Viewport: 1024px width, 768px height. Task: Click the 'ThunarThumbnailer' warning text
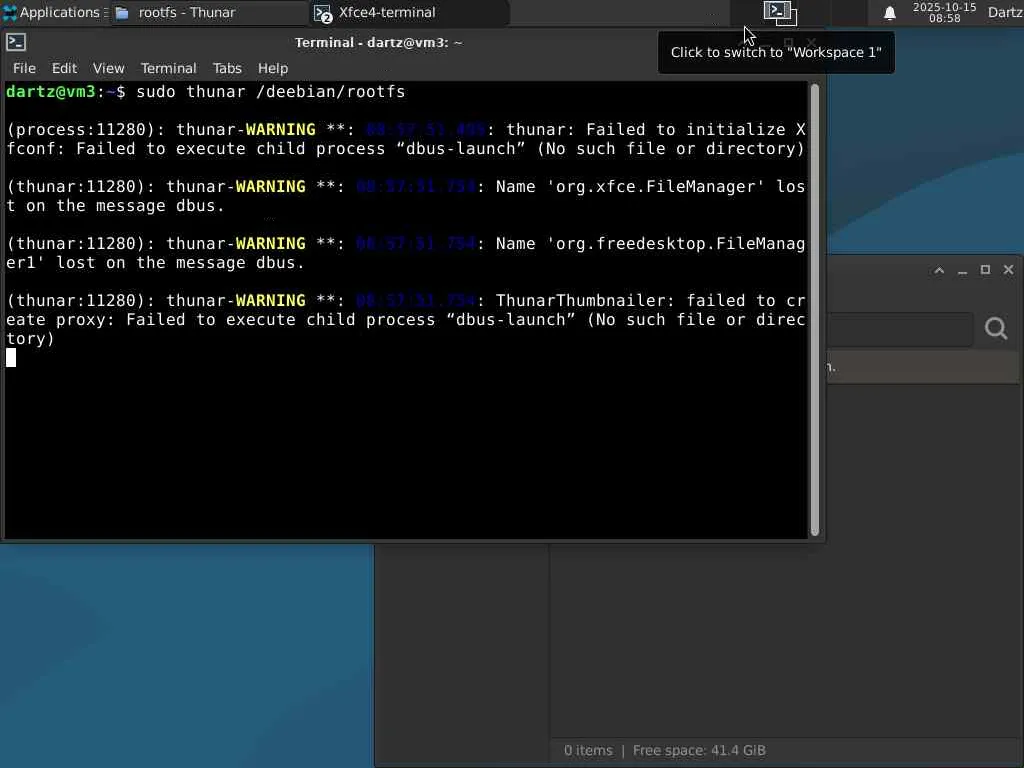pyautogui.click(x=585, y=300)
